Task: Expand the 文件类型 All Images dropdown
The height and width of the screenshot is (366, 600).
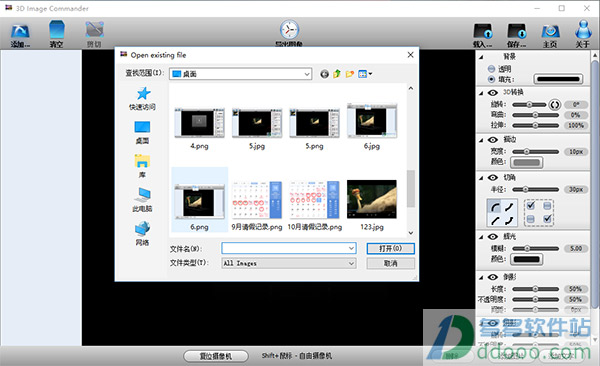Action: coord(289,263)
